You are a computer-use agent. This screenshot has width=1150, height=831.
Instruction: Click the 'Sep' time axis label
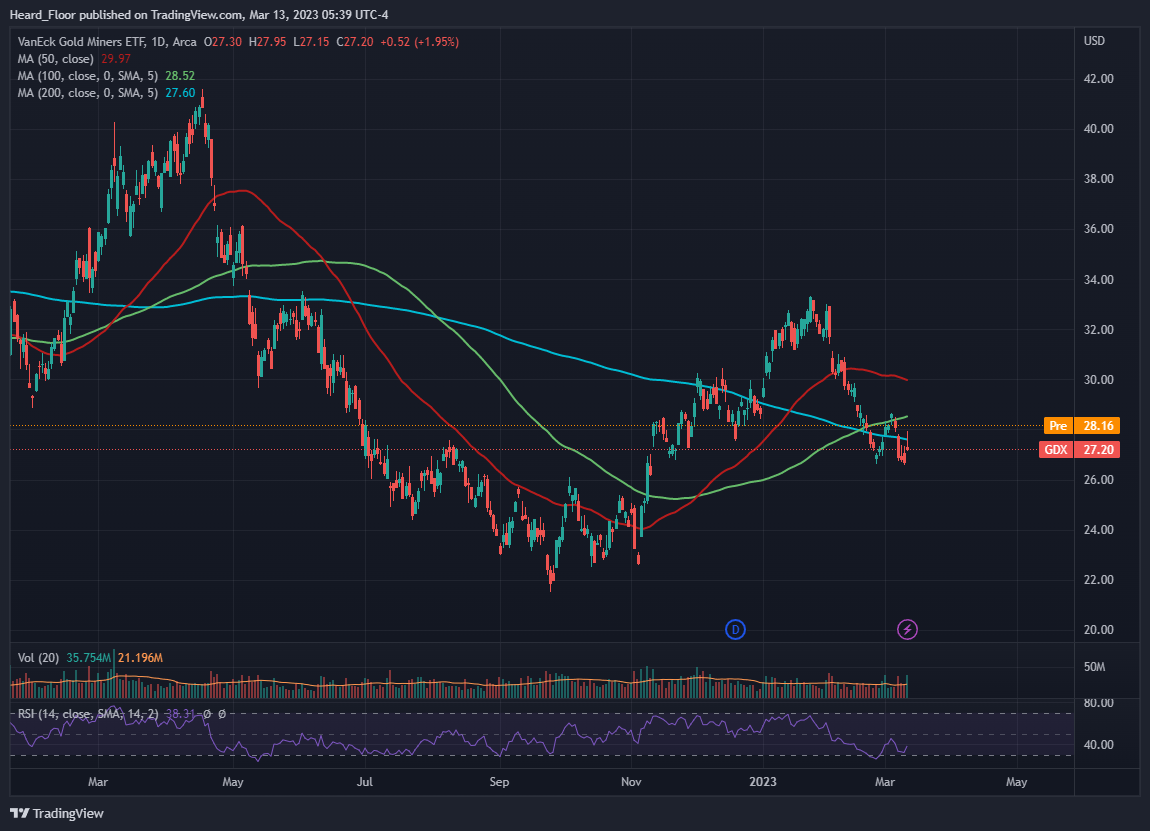(x=499, y=782)
